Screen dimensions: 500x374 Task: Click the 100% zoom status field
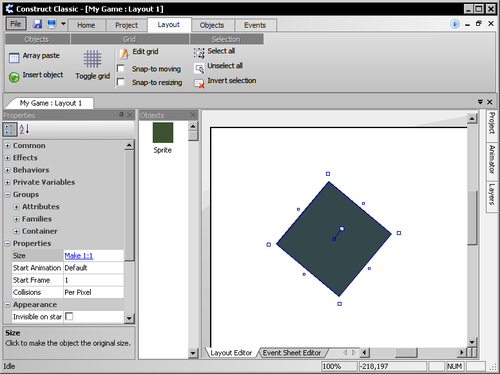pyautogui.click(x=339, y=366)
